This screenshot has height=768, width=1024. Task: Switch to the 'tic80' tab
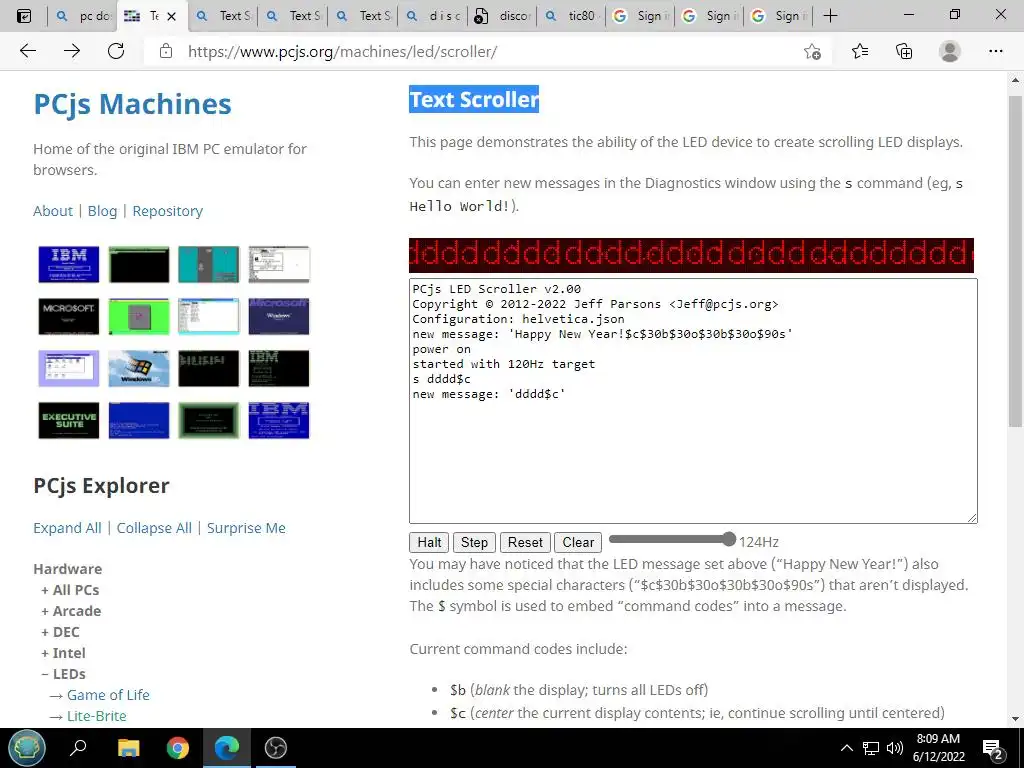coord(573,16)
